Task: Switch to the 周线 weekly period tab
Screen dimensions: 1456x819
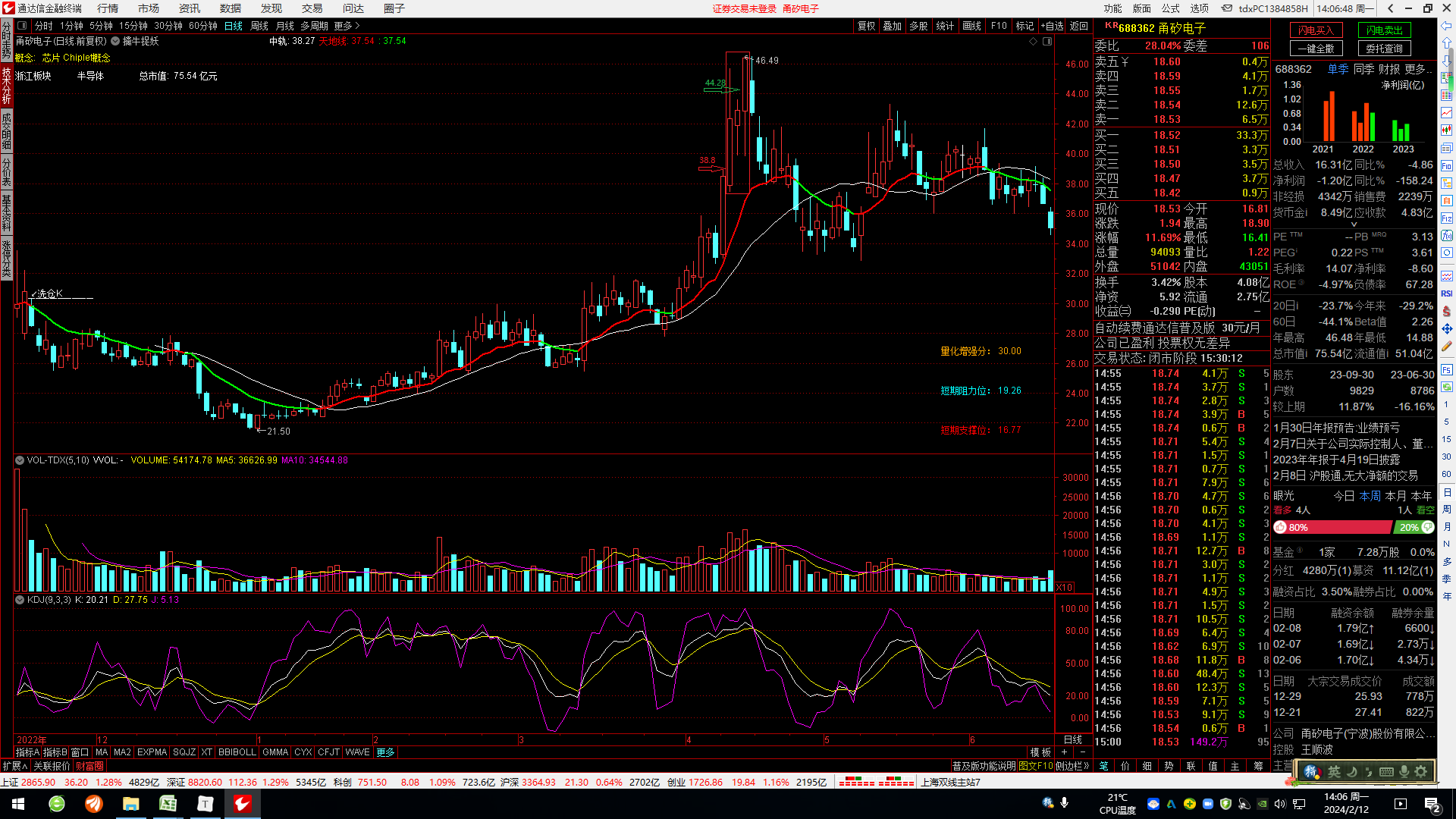Action: 259,26
